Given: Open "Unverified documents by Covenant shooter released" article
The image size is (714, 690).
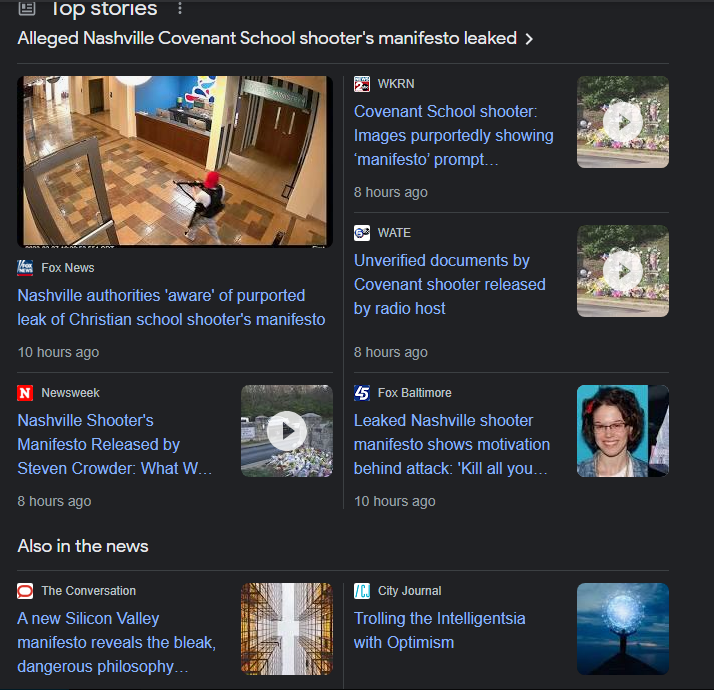Looking at the screenshot, I should 450,284.
